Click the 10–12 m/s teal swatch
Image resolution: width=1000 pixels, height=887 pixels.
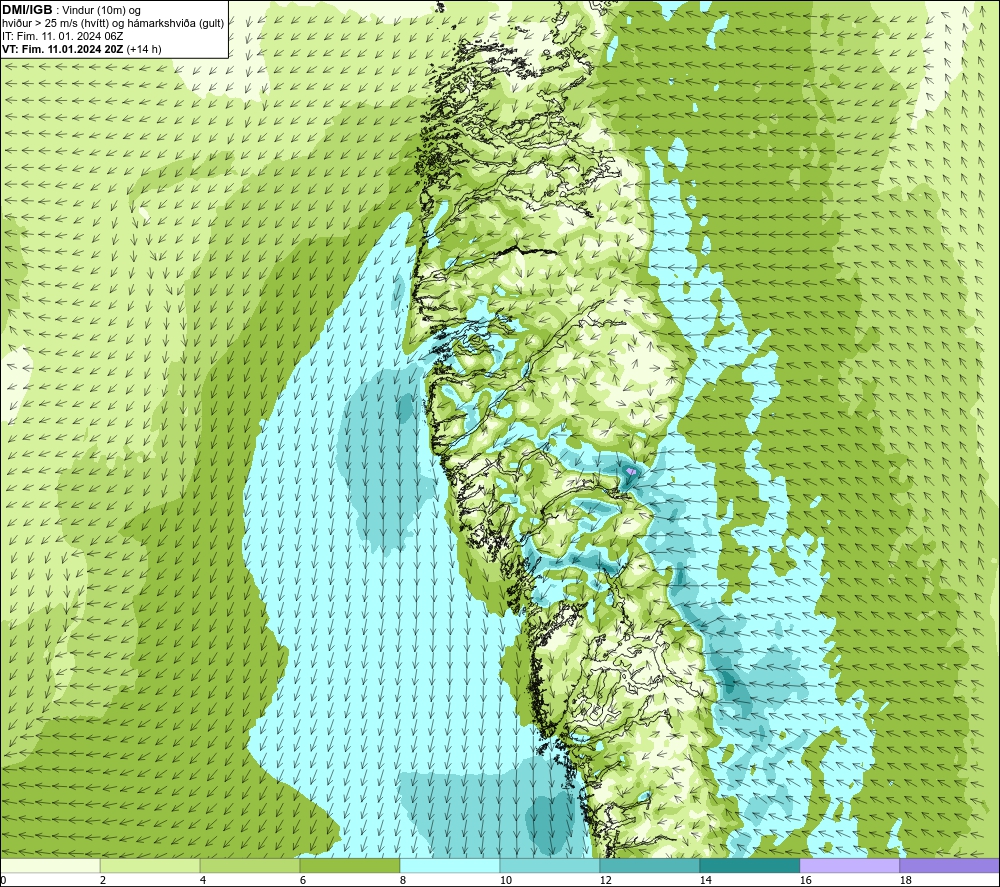[550, 865]
